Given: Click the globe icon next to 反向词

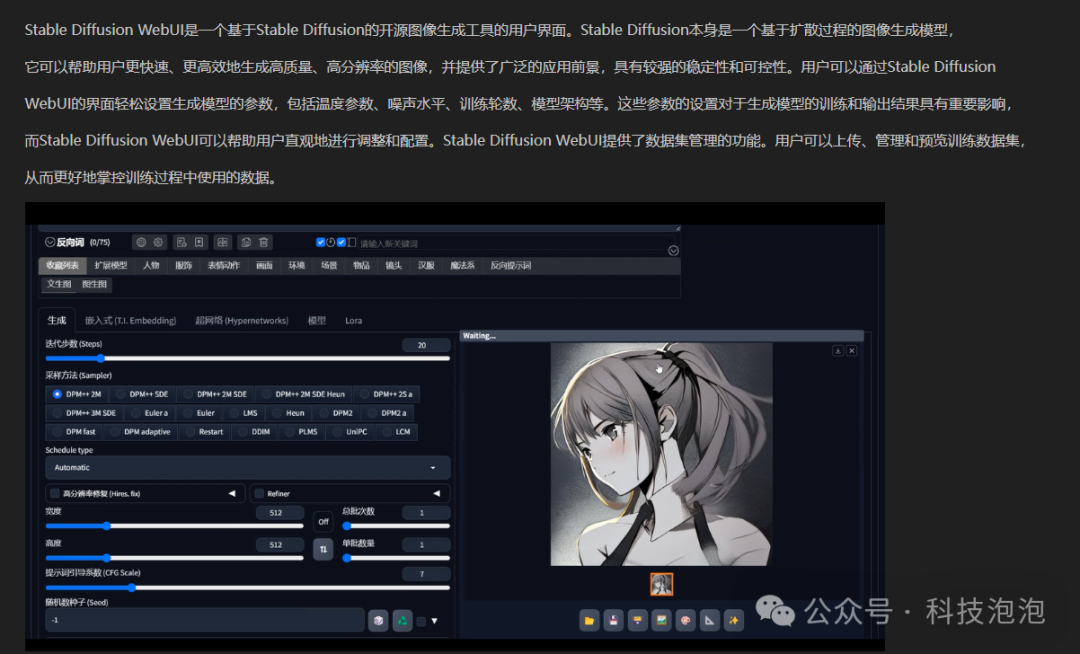Looking at the screenshot, I should coord(141,242).
